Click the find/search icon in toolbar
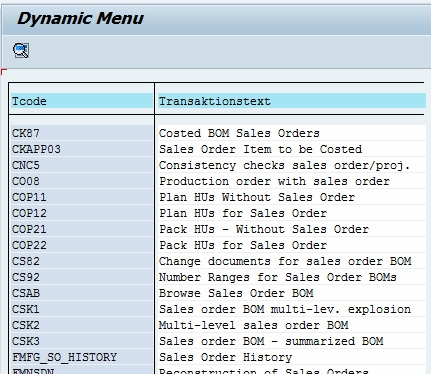Image resolution: width=431 pixels, height=374 pixels. pyautogui.click(x=21, y=50)
